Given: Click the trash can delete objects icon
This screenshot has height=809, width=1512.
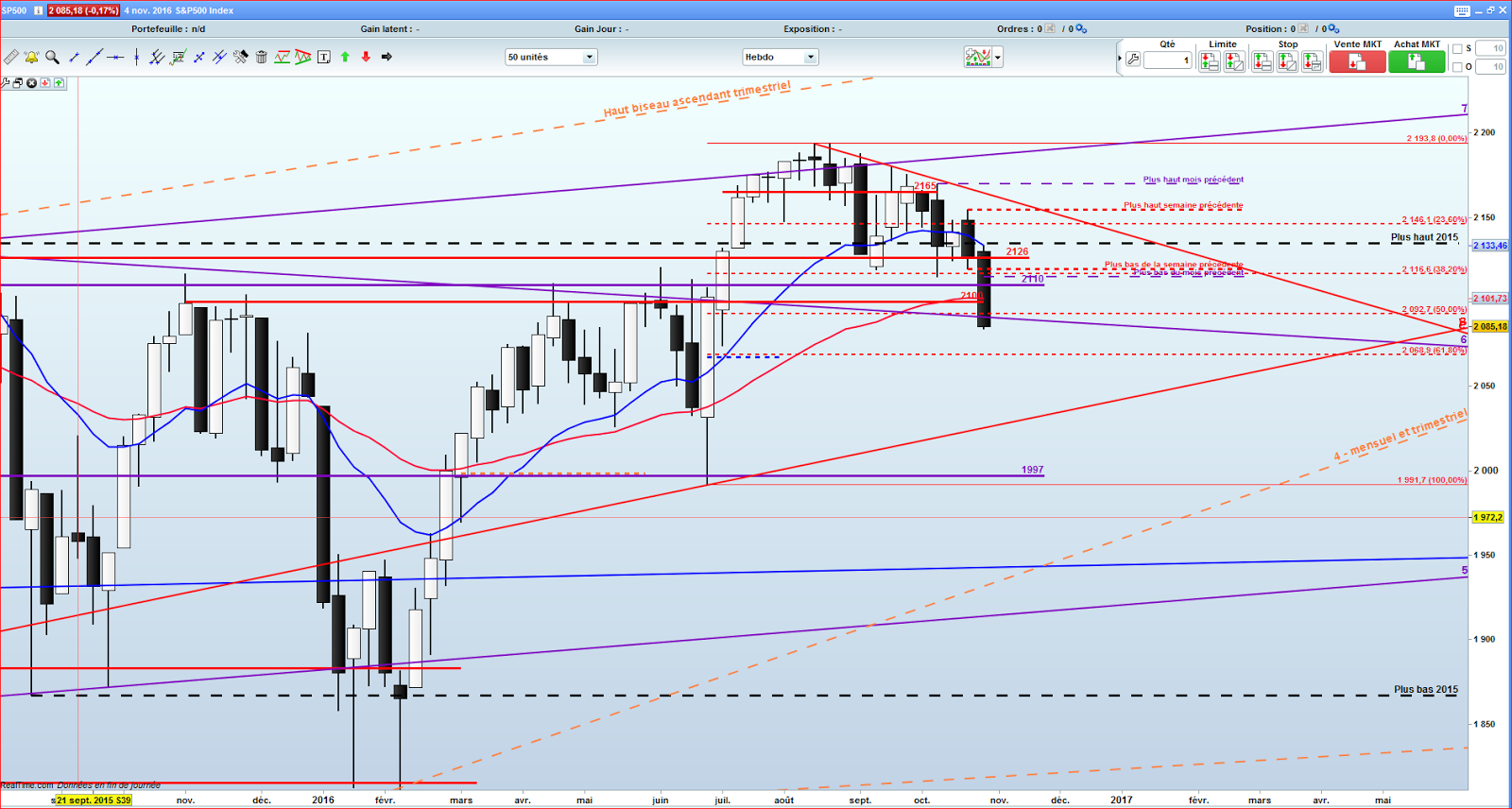Looking at the screenshot, I should tap(262, 58).
